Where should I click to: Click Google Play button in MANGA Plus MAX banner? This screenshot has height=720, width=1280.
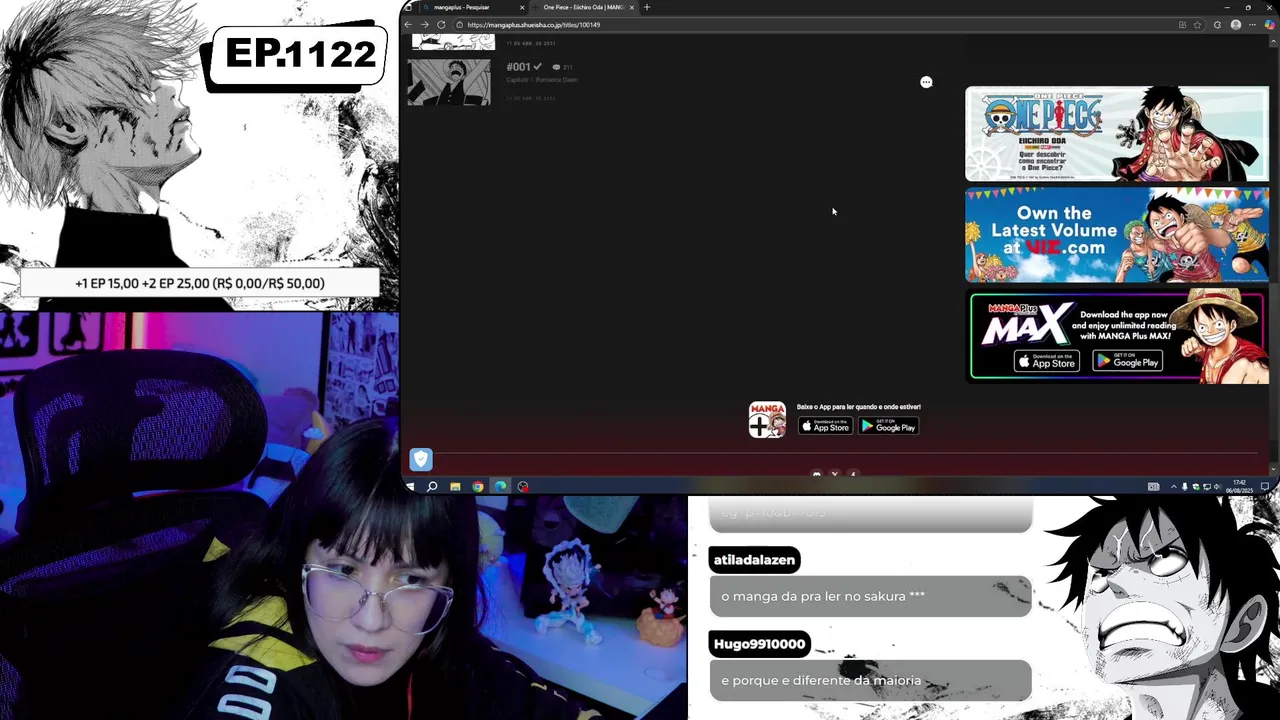tap(1126, 362)
